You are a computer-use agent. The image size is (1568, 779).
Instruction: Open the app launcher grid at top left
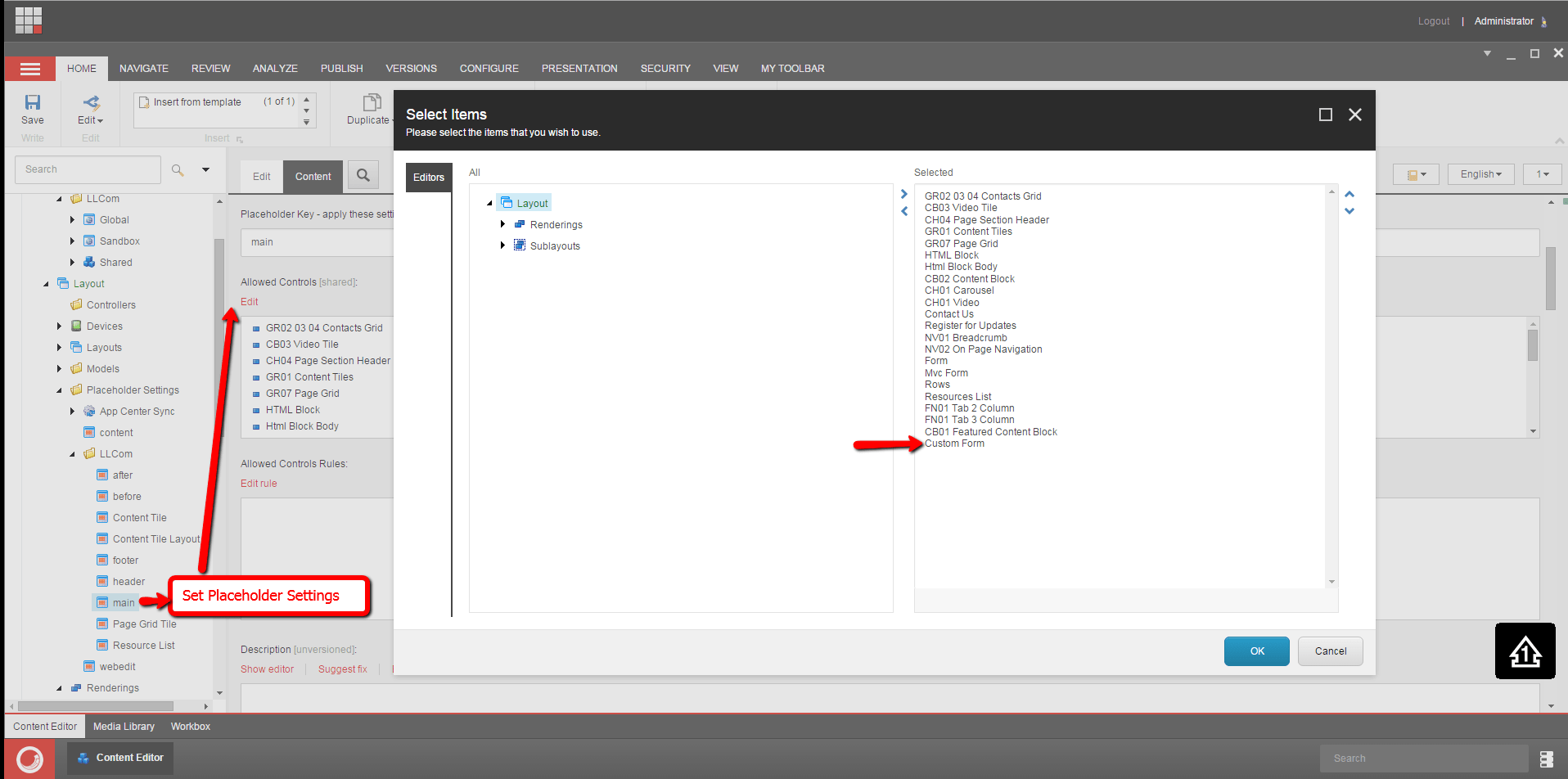(27, 20)
